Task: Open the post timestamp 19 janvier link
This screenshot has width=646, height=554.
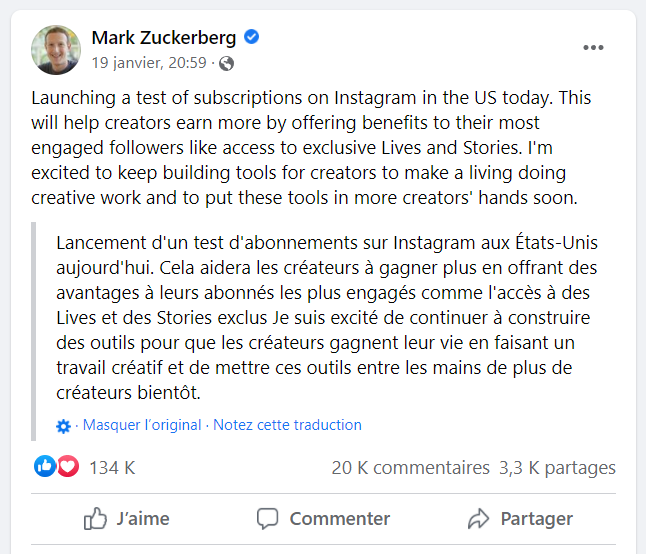Action: point(149,63)
